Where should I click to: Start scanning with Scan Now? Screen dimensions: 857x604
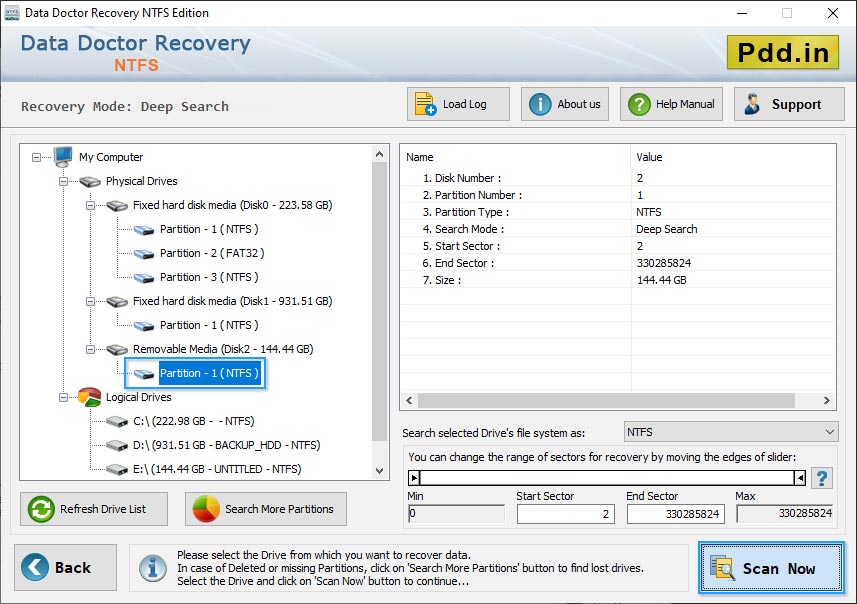point(771,567)
